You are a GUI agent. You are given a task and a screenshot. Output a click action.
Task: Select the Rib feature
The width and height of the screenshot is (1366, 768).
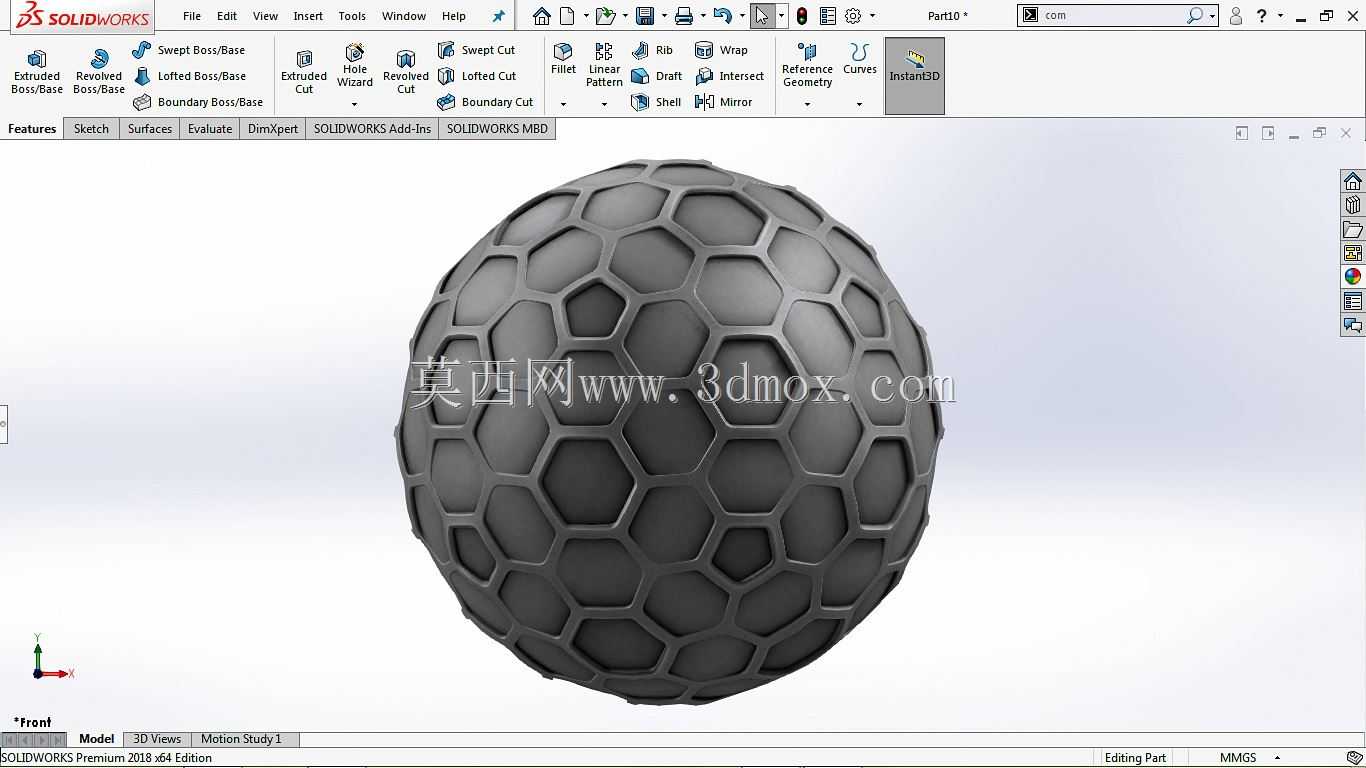[653, 50]
